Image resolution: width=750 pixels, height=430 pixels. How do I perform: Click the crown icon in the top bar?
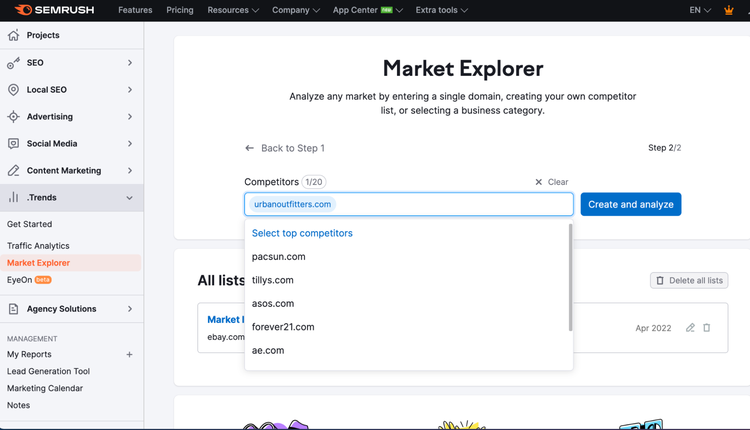pos(728,10)
